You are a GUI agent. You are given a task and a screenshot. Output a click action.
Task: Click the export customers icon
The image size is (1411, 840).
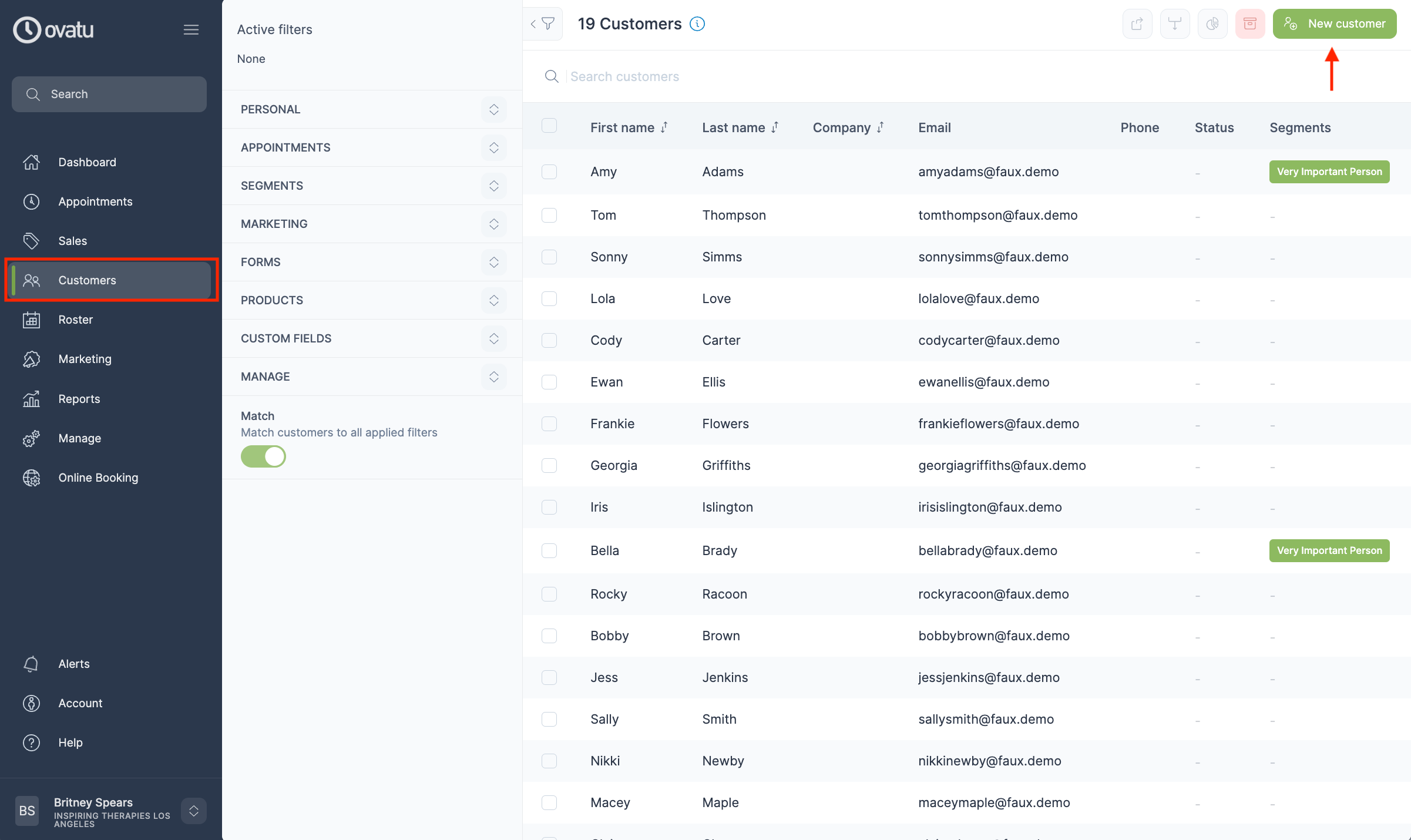coord(1137,23)
